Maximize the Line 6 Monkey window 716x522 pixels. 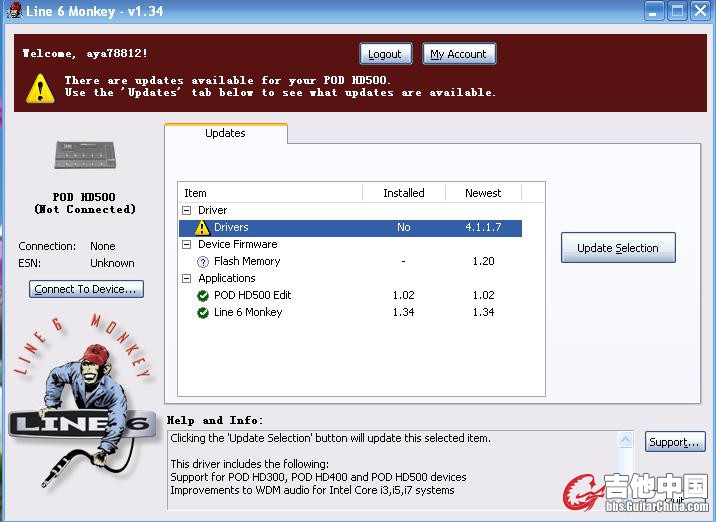[678, 11]
